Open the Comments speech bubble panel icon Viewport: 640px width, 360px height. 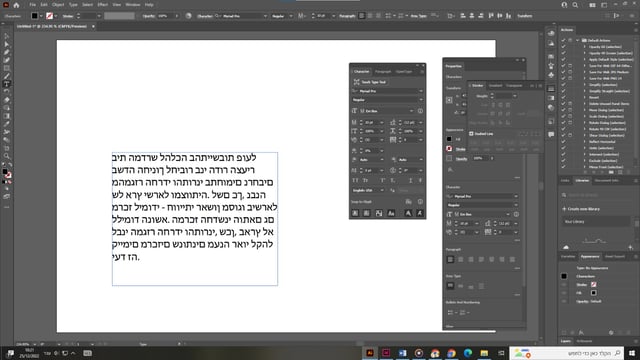coord(551,134)
